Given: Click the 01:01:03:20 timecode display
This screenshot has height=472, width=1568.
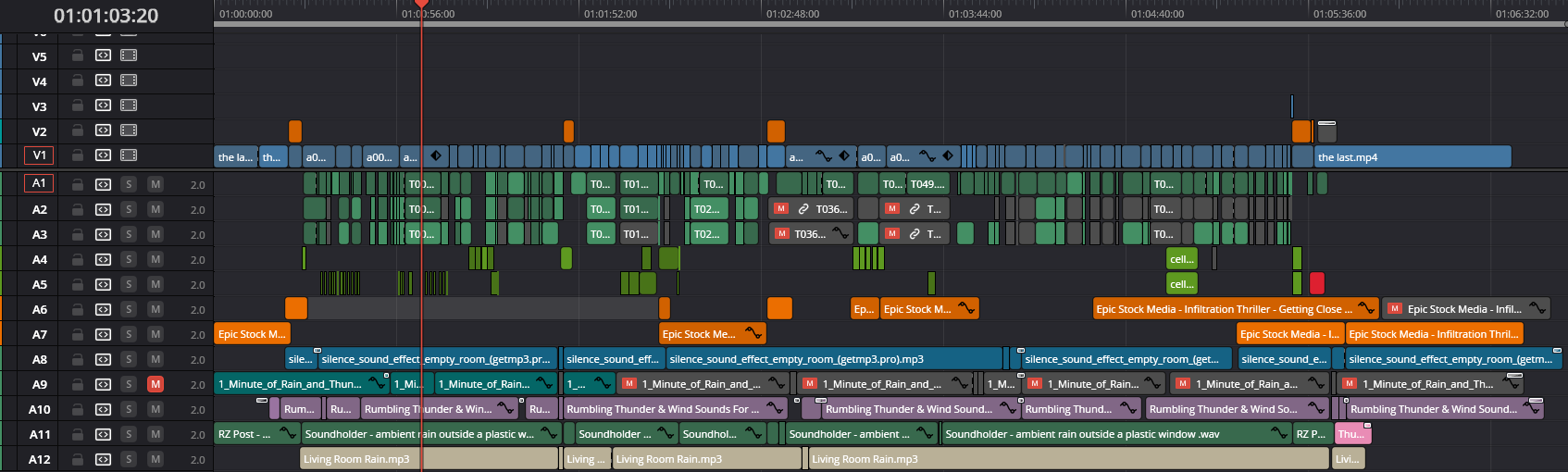Looking at the screenshot, I should [x=106, y=16].
